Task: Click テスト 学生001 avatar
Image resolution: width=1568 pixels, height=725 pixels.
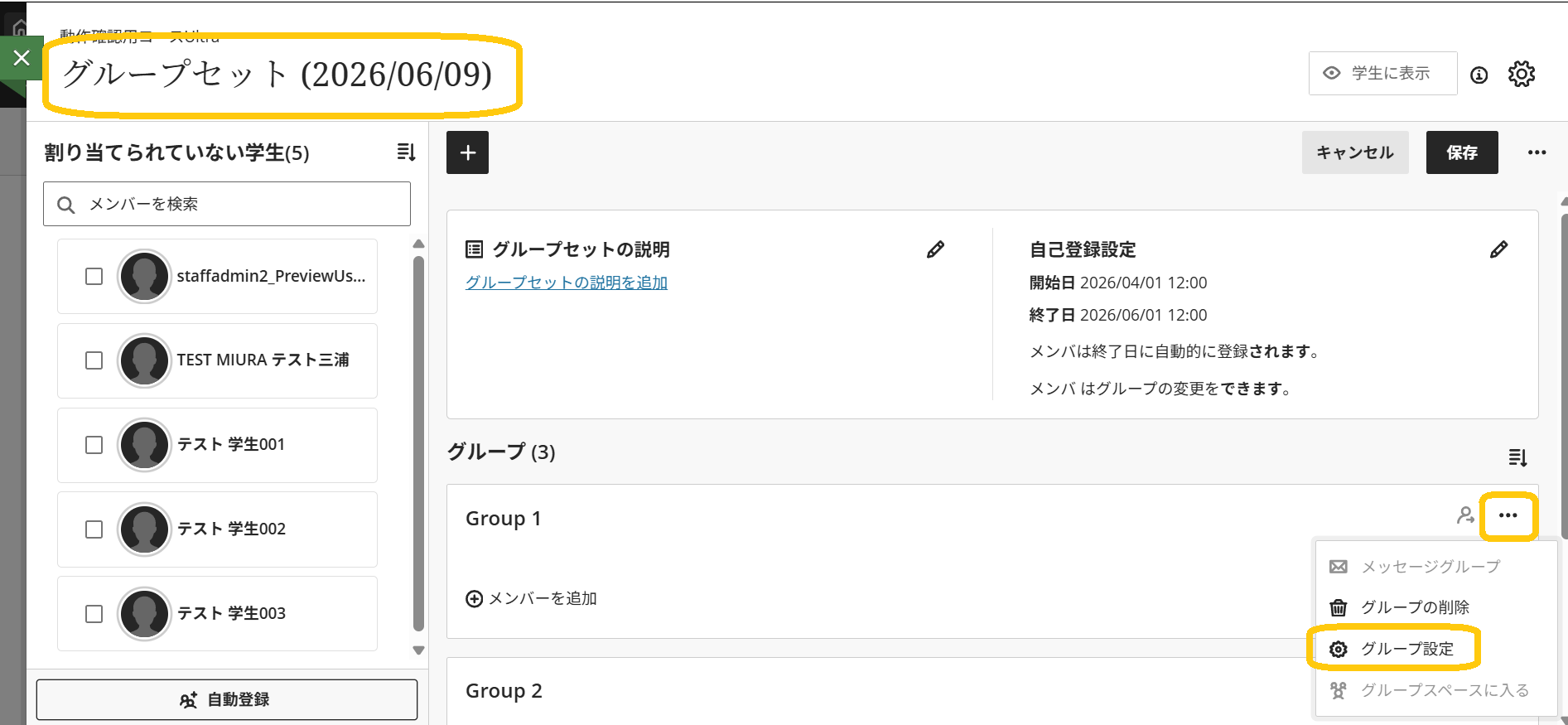Action: click(144, 445)
